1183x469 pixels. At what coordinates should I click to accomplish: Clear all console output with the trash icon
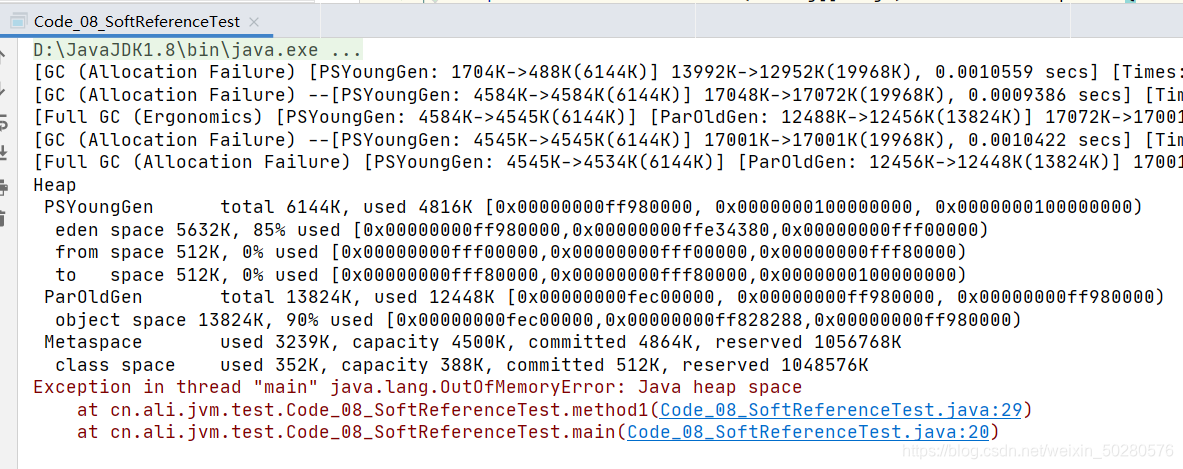pyautogui.click(x=4, y=218)
